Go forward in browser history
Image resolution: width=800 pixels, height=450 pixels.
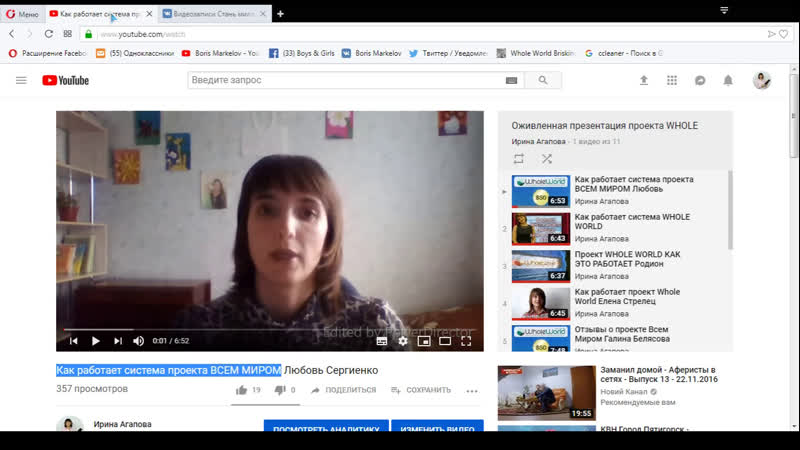[30, 34]
